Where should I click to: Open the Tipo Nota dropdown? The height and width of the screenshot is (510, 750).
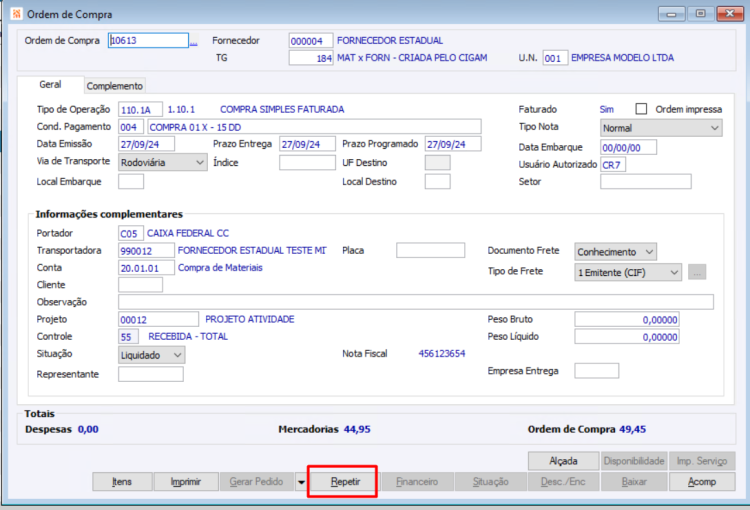[x=661, y=128]
